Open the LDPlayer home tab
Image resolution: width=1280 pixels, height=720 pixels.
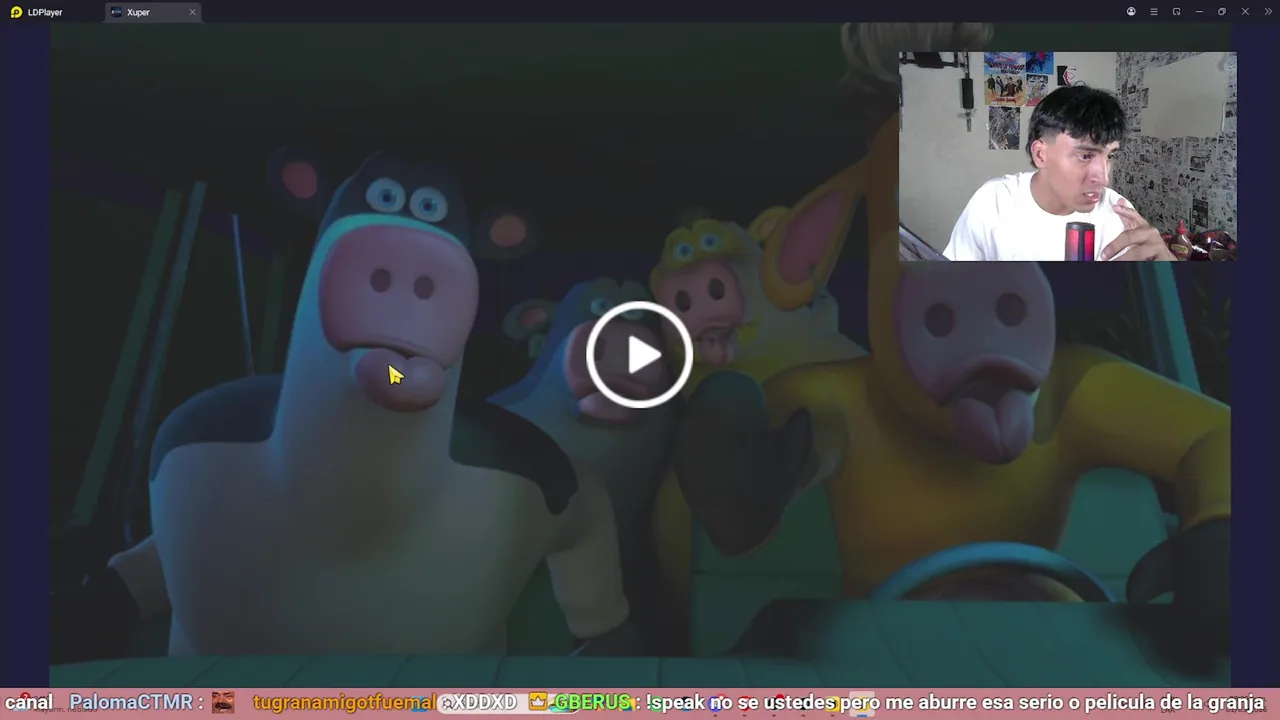coord(37,12)
